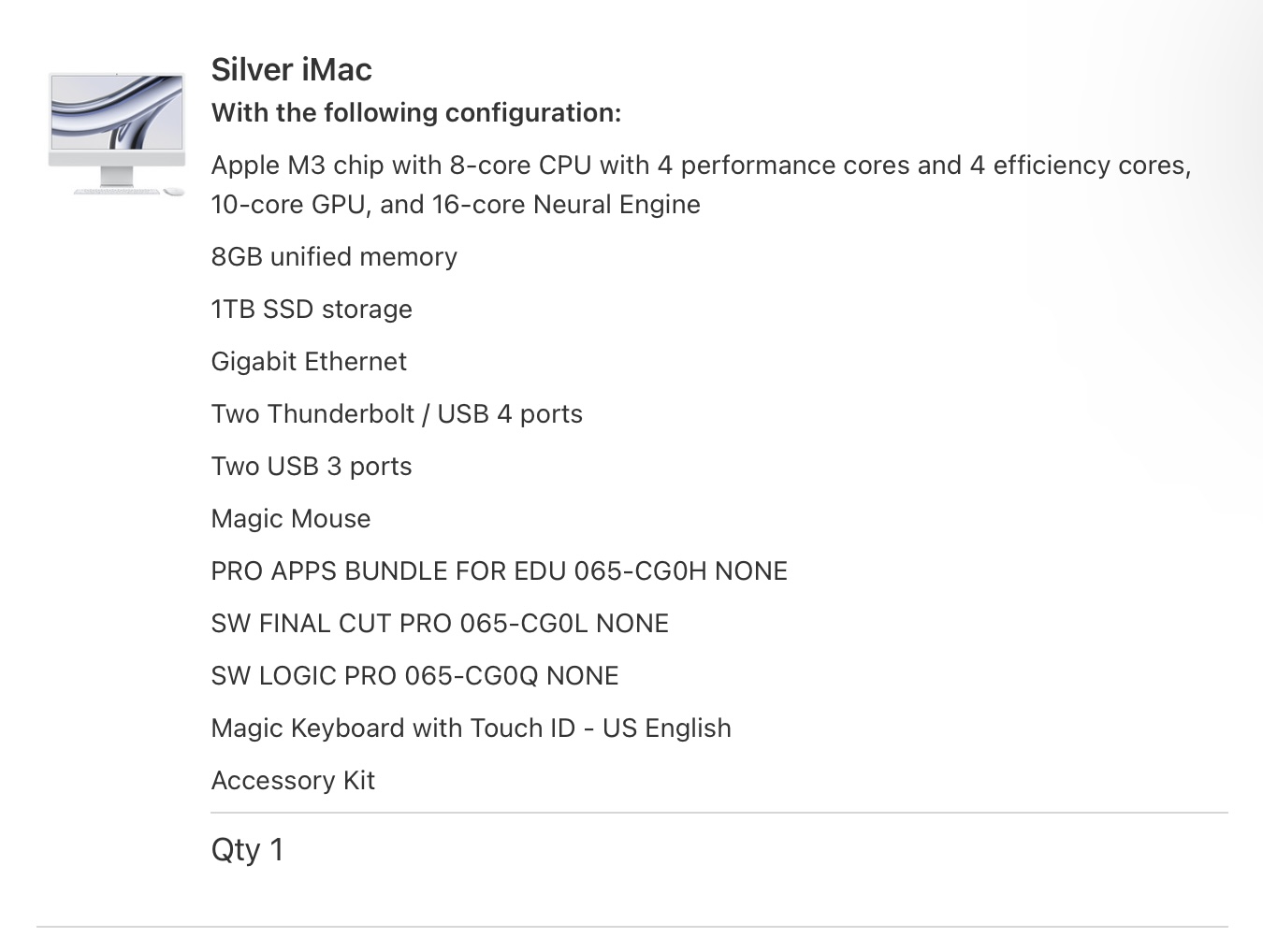Click the Silver iMac product thumbnail

tap(117, 134)
